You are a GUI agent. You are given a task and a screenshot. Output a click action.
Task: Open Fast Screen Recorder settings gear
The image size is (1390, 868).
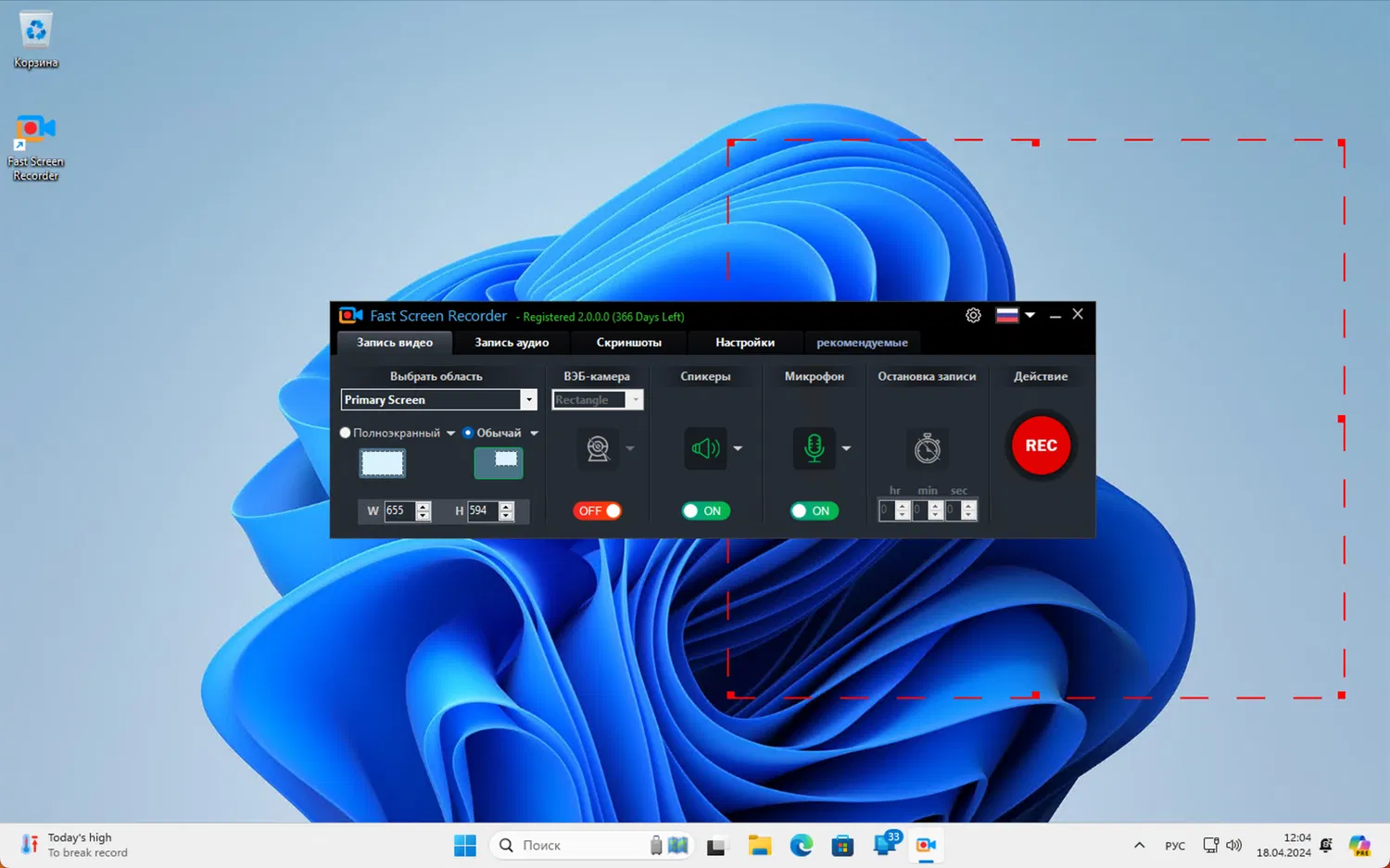point(973,315)
